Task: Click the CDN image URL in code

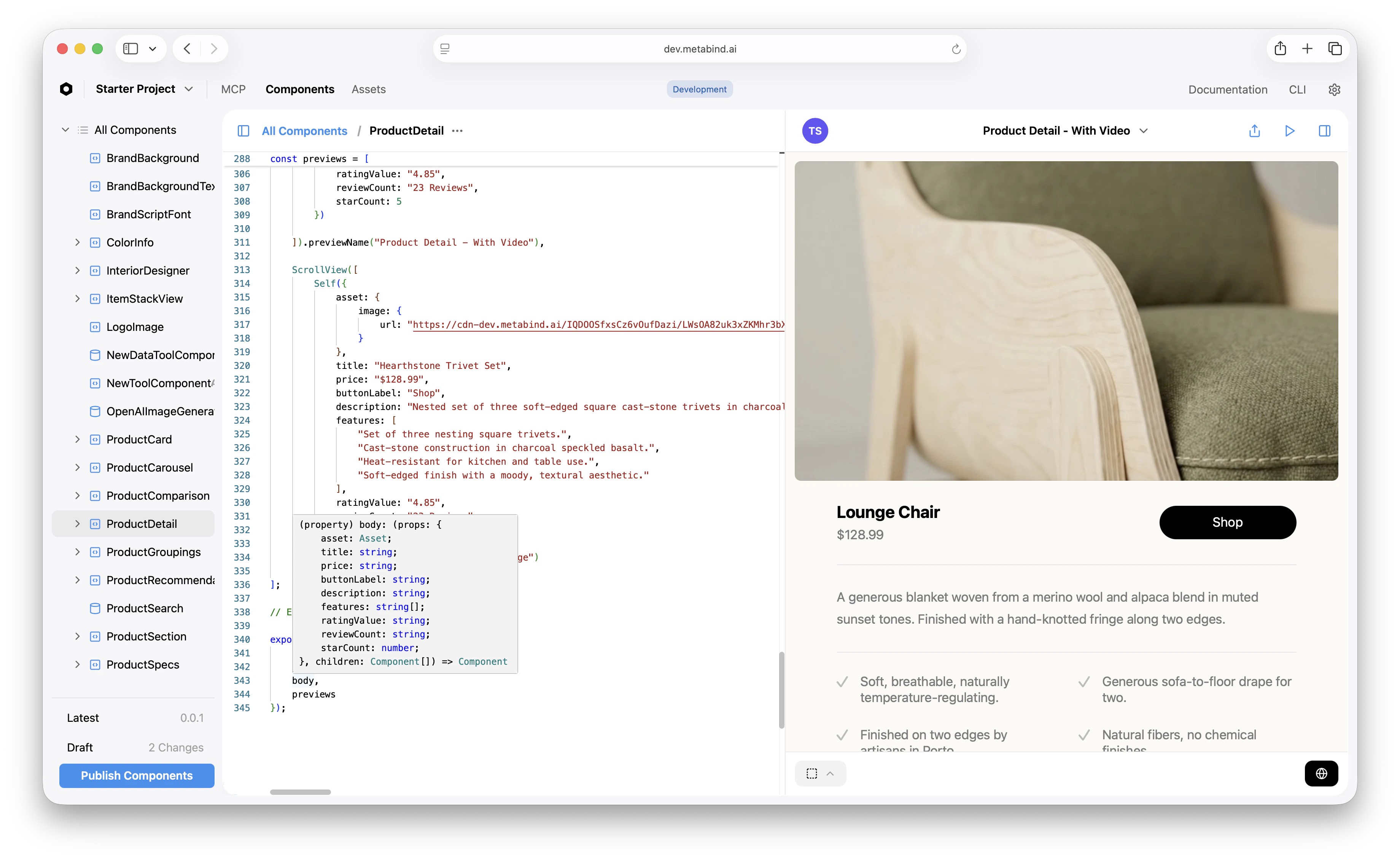Action: [x=598, y=324]
